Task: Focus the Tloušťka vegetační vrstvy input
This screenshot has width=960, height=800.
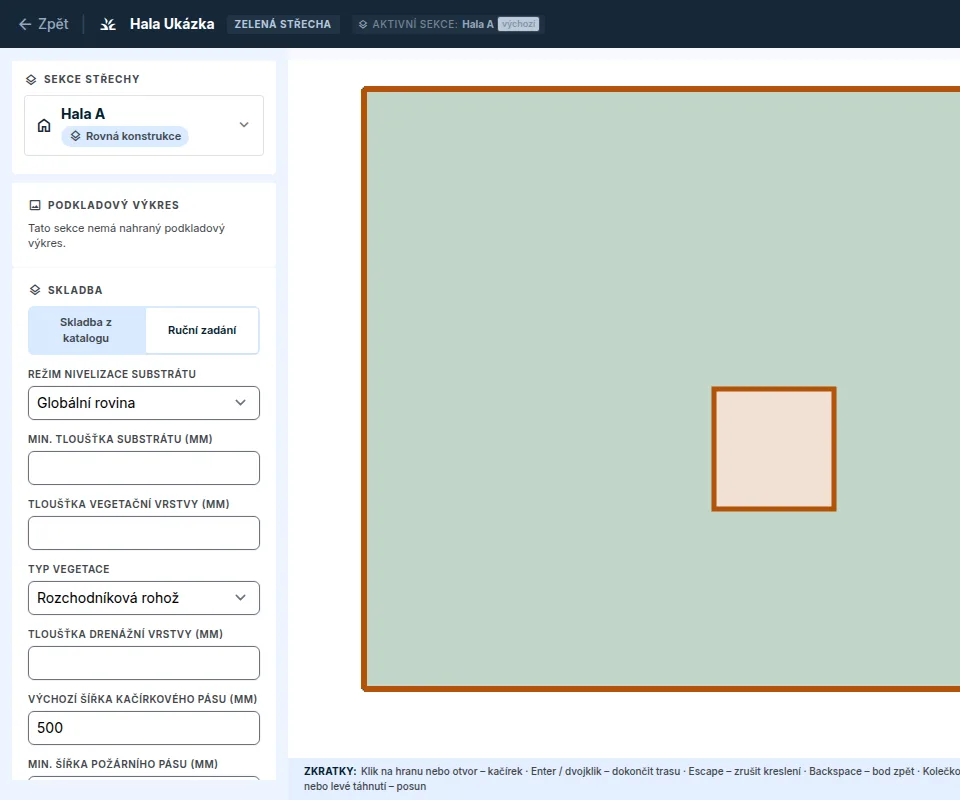Action: (144, 533)
